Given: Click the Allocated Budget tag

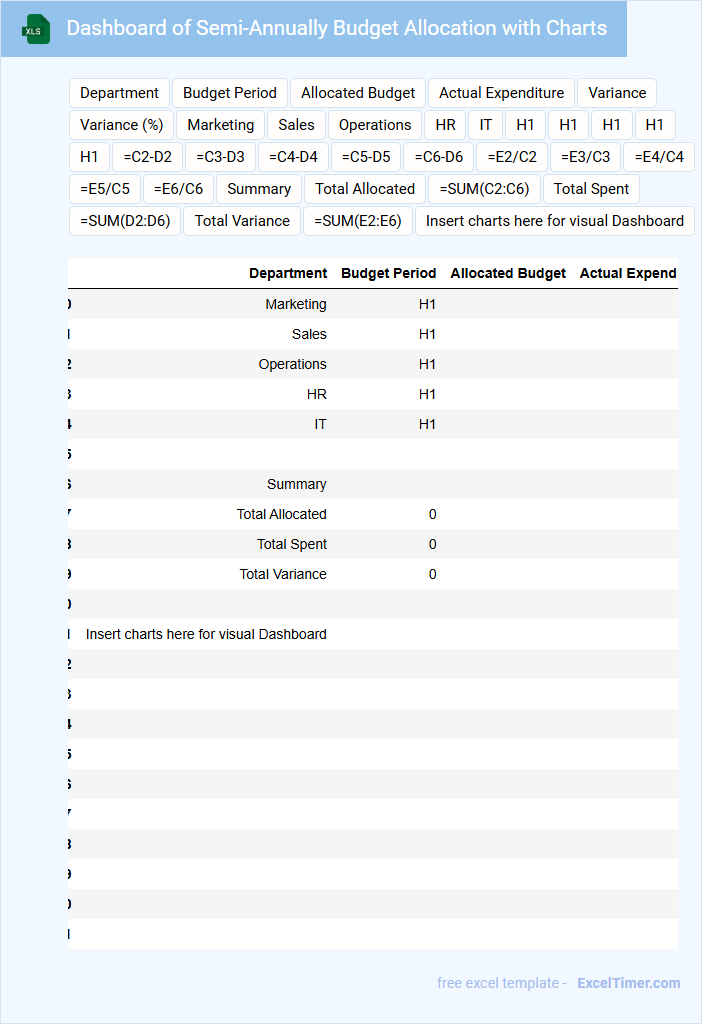Looking at the screenshot, I should [x=358, y=93].
